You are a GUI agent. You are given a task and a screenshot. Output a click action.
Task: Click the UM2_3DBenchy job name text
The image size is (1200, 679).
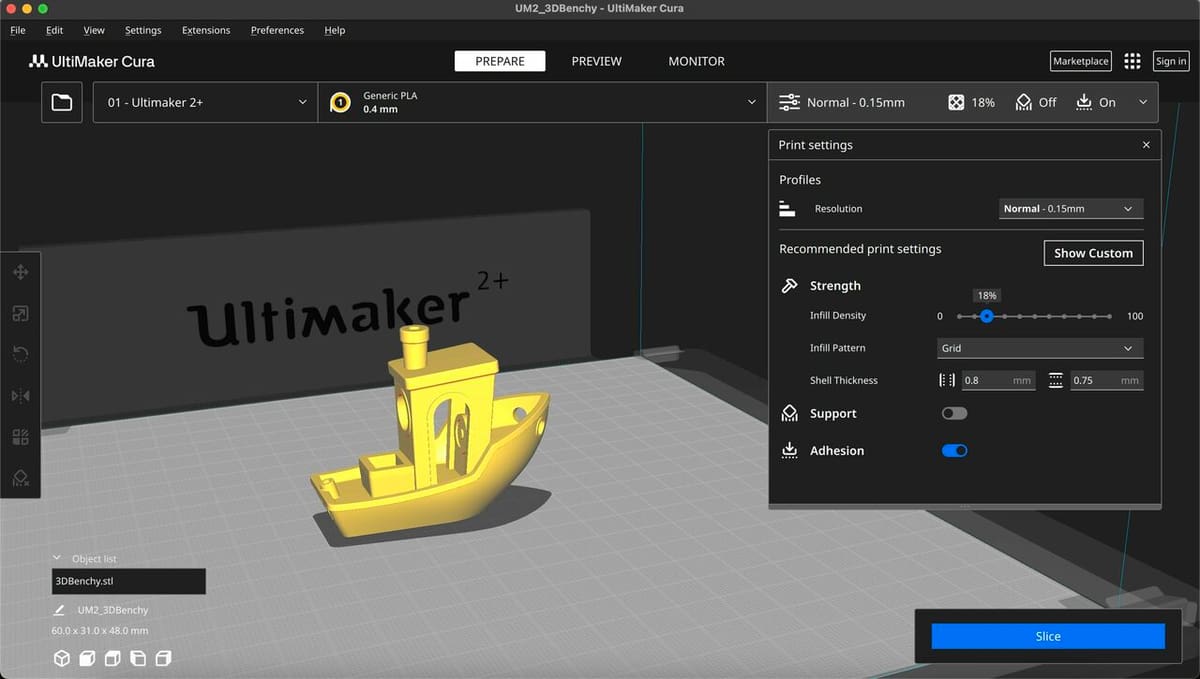[x=113, y=610]
